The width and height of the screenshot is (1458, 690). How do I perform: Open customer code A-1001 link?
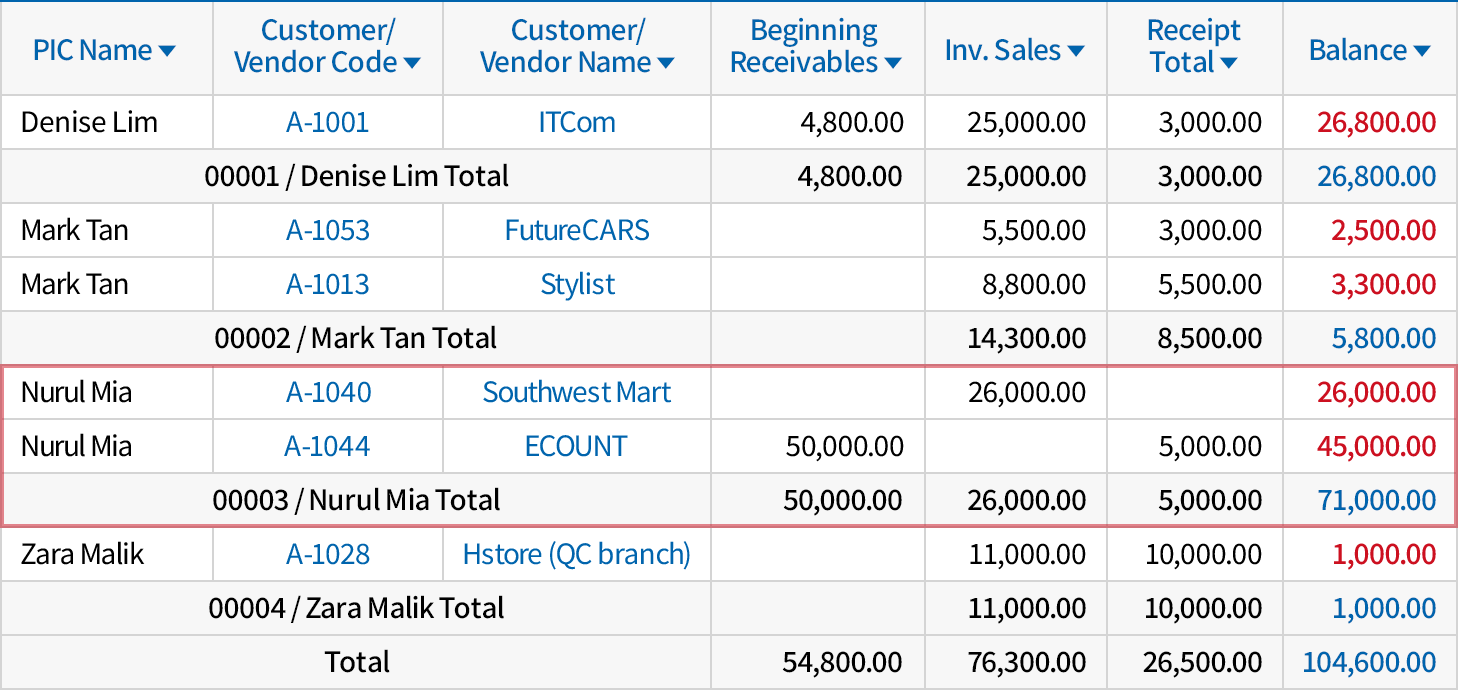coord(327,123)
